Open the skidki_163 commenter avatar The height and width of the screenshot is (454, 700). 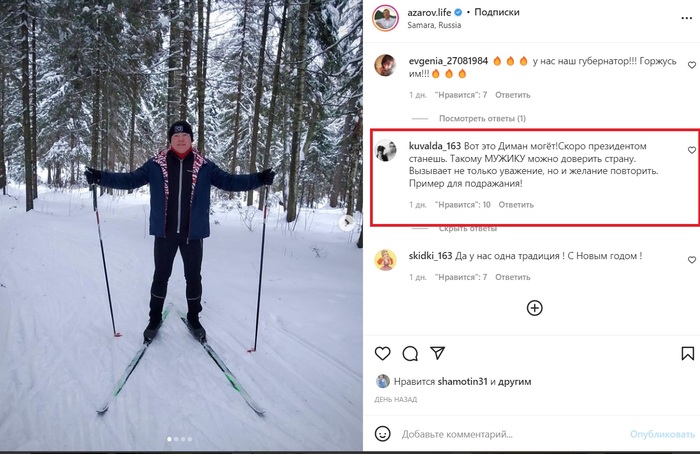[384, 260]
